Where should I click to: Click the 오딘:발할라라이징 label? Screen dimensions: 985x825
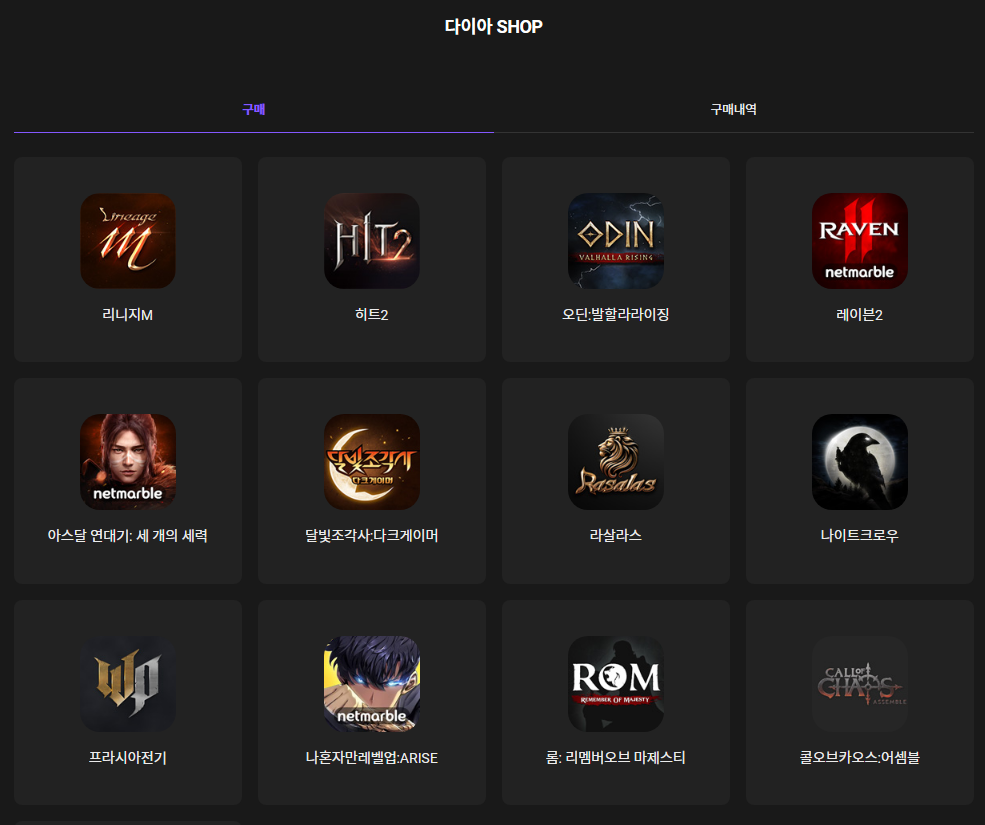coord(616,315)
